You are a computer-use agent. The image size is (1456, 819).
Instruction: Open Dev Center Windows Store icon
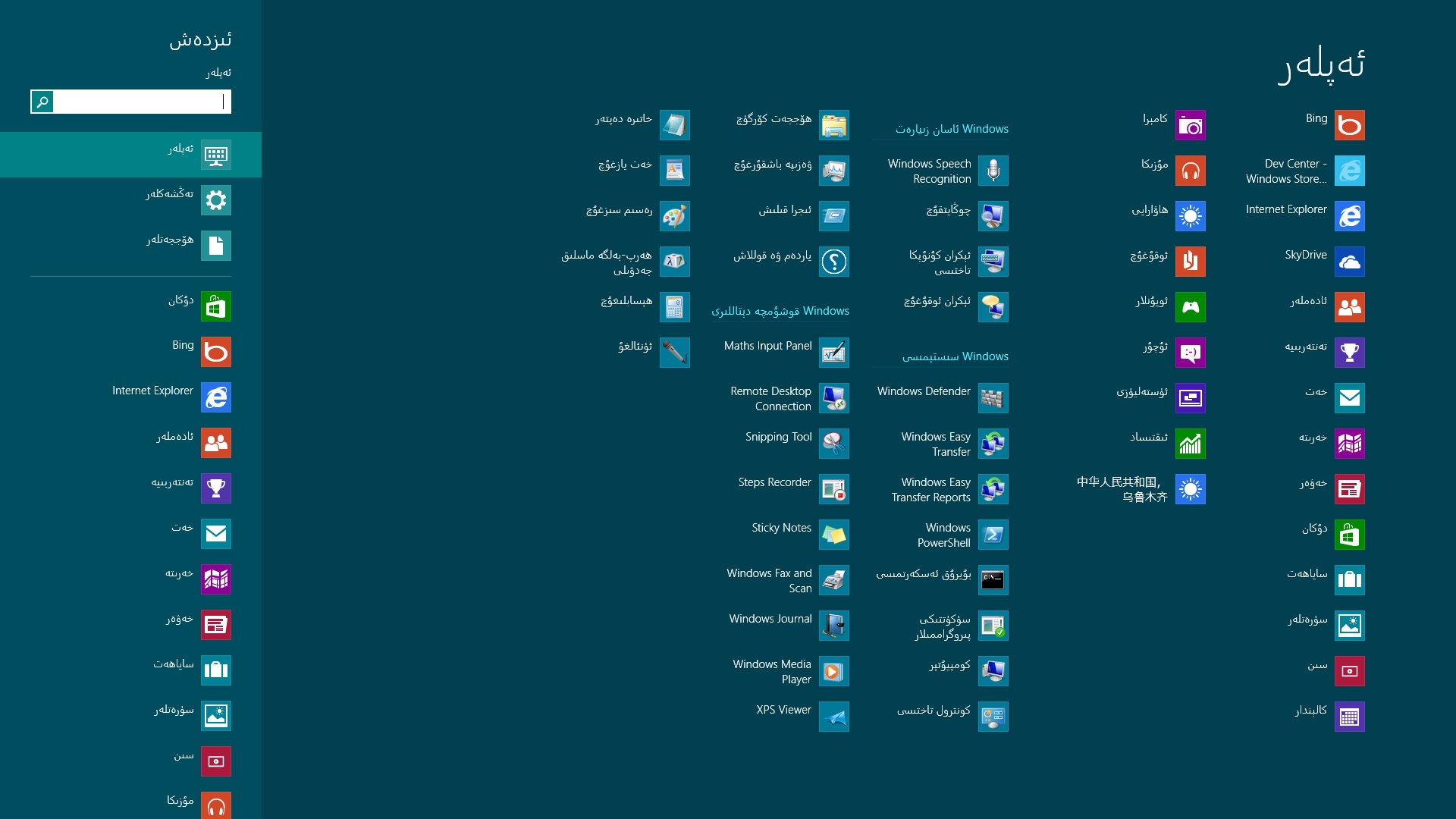[1350, 171]
